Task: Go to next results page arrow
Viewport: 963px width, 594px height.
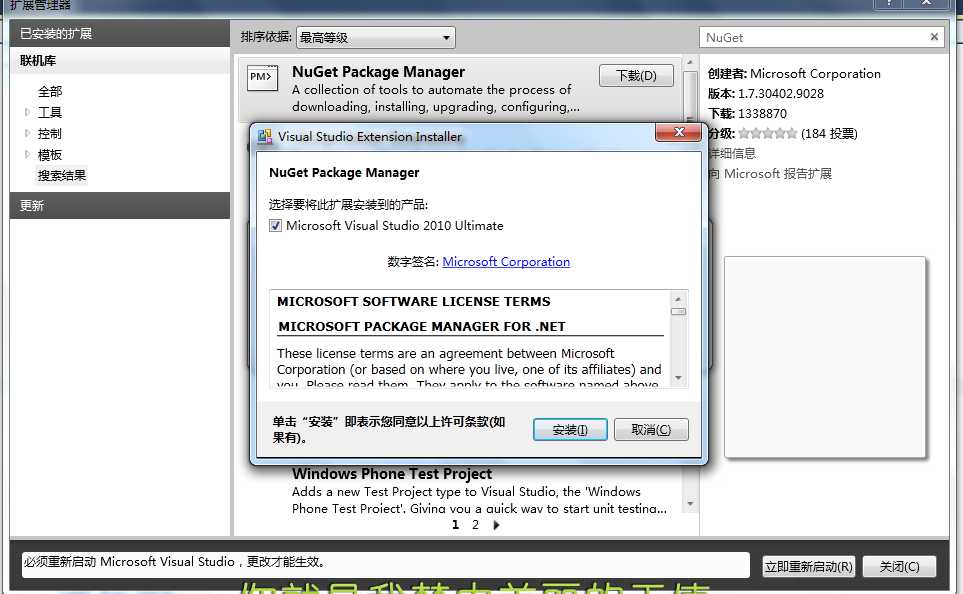Action: coord(496,525)
